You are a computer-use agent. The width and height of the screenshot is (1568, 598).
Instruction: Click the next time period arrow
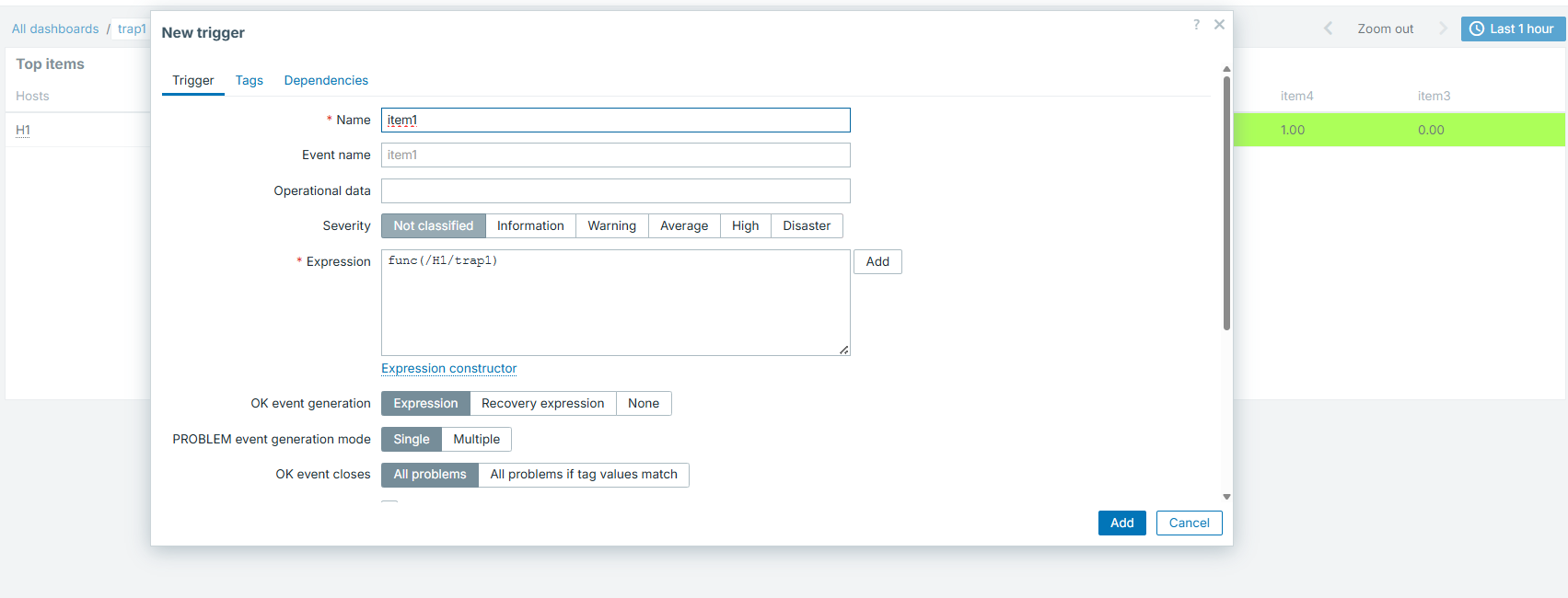pos(1443,29)
